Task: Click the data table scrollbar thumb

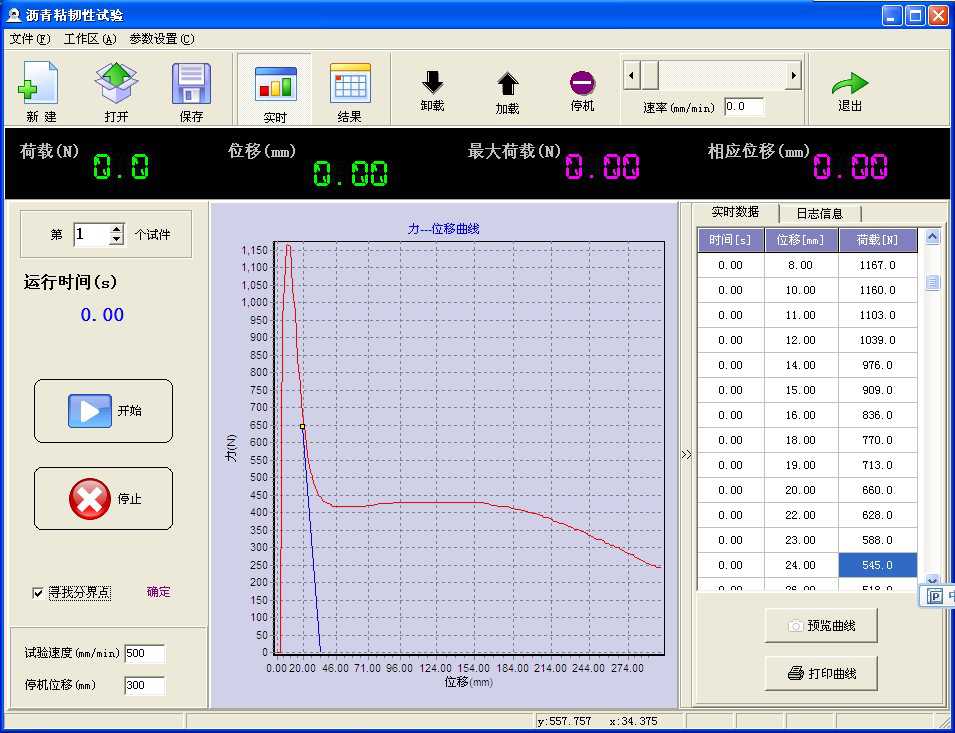Action: (x=932, y=282)
